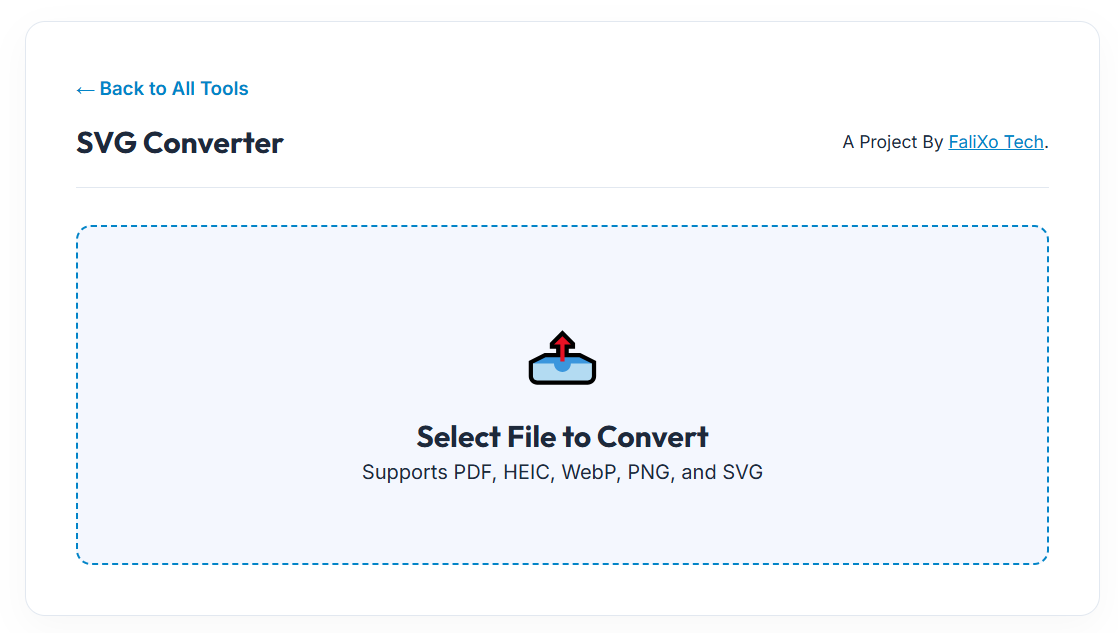The width and height of the screenshot is (1118, 633).
Task: Click "PDF" in the supported formats text
Action: pos(474,472)
